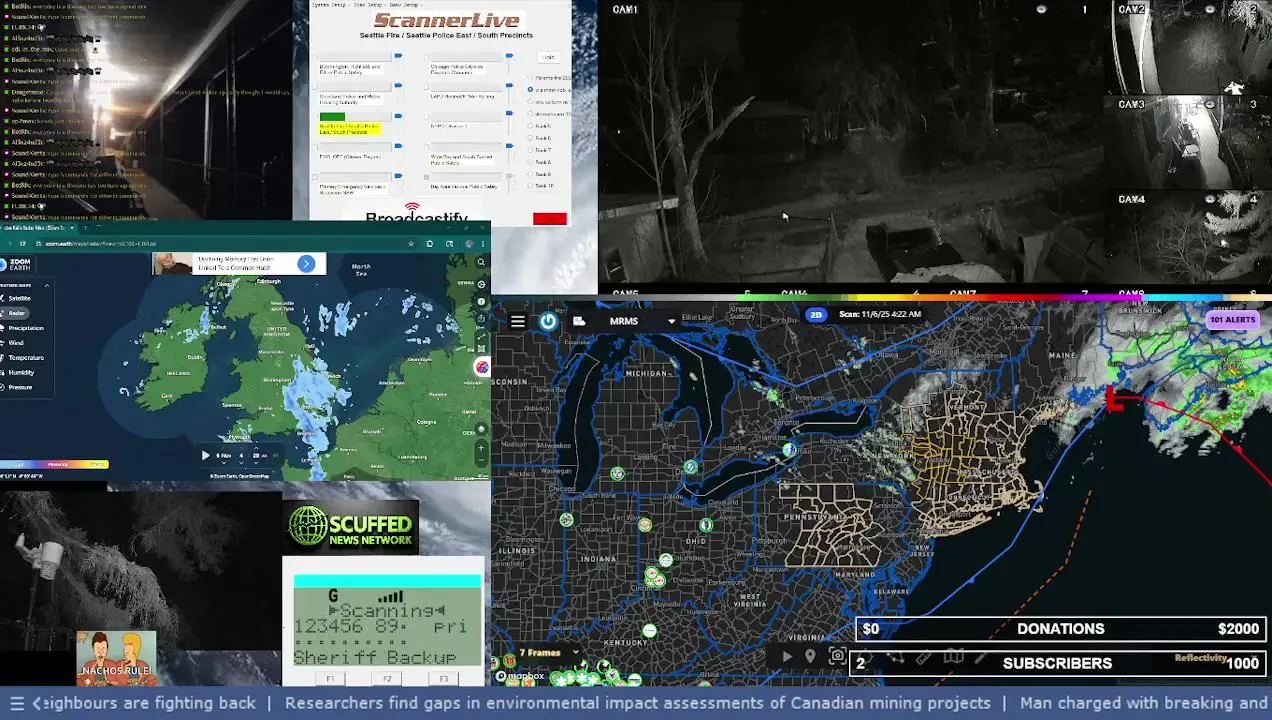Bookmark the Zoom Earth page with star icon
1272x720 pixels.
coord(411,243)
